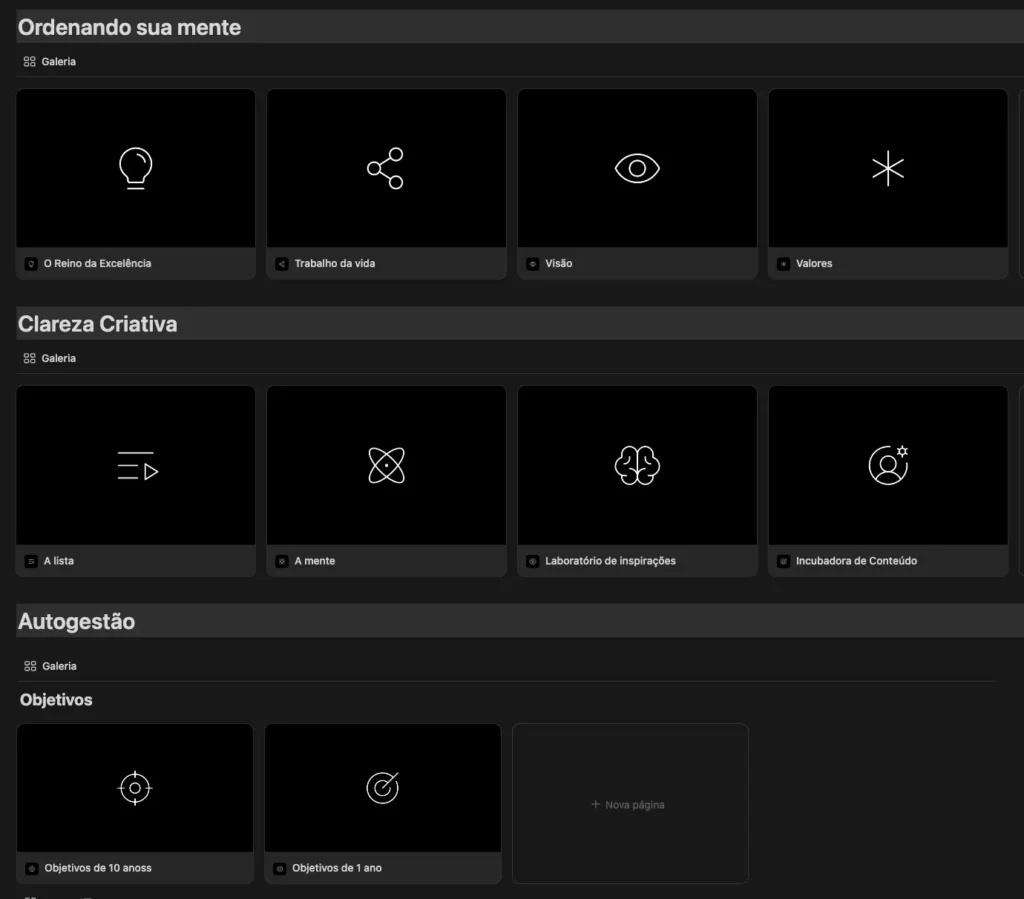Click the playlist icon on A lista card

click(x=137, y=466)
